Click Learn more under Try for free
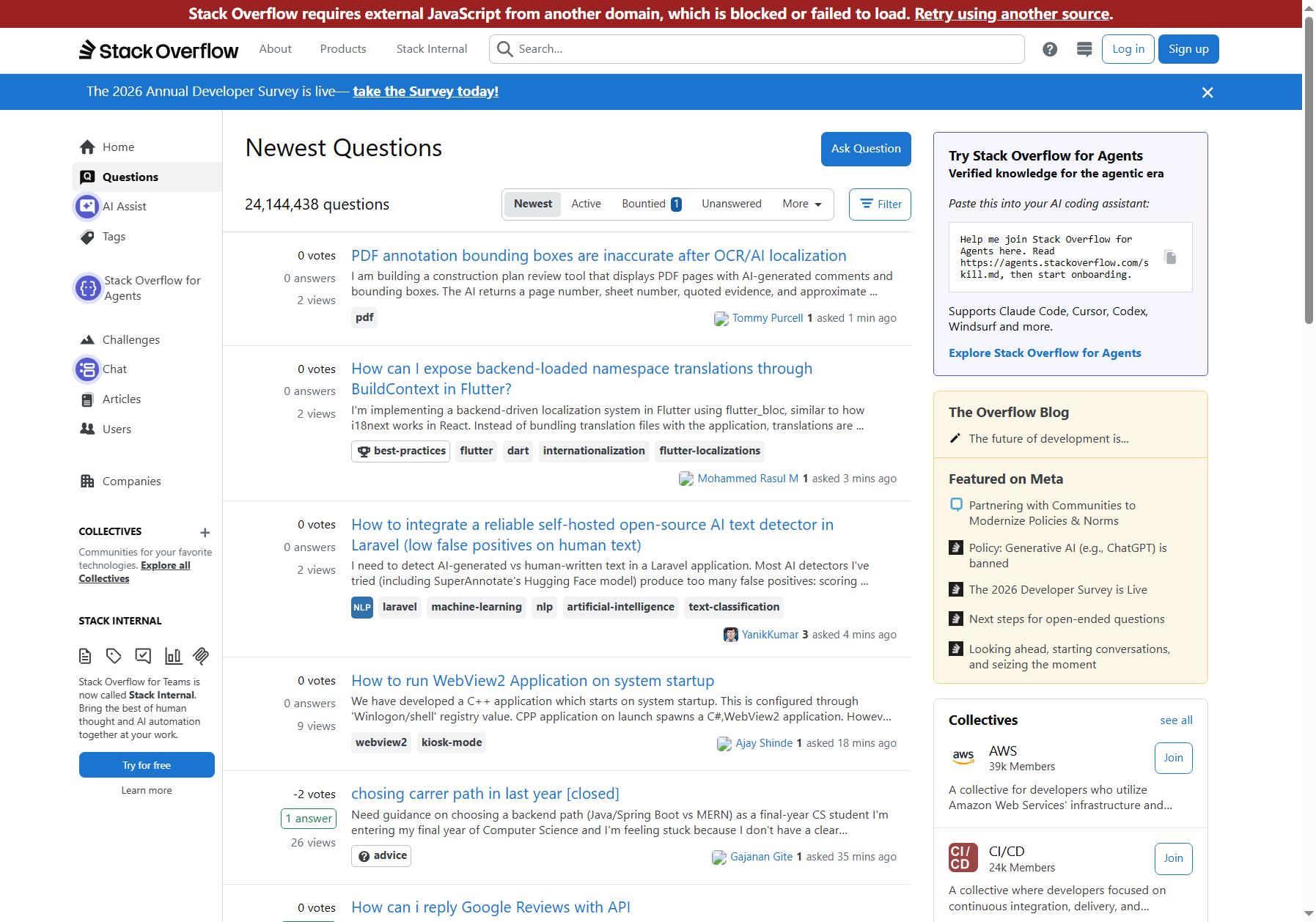Screen dimensions: 1316x922 pyautogui.click(x=147, y=791)
